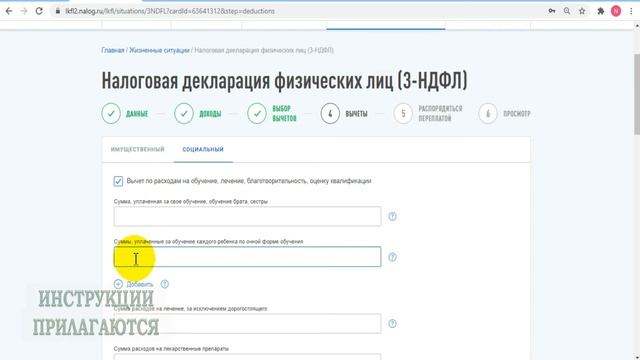Go to step Данные checkmark circle
The height and width of the screenshot is (360, 640).
111,113
